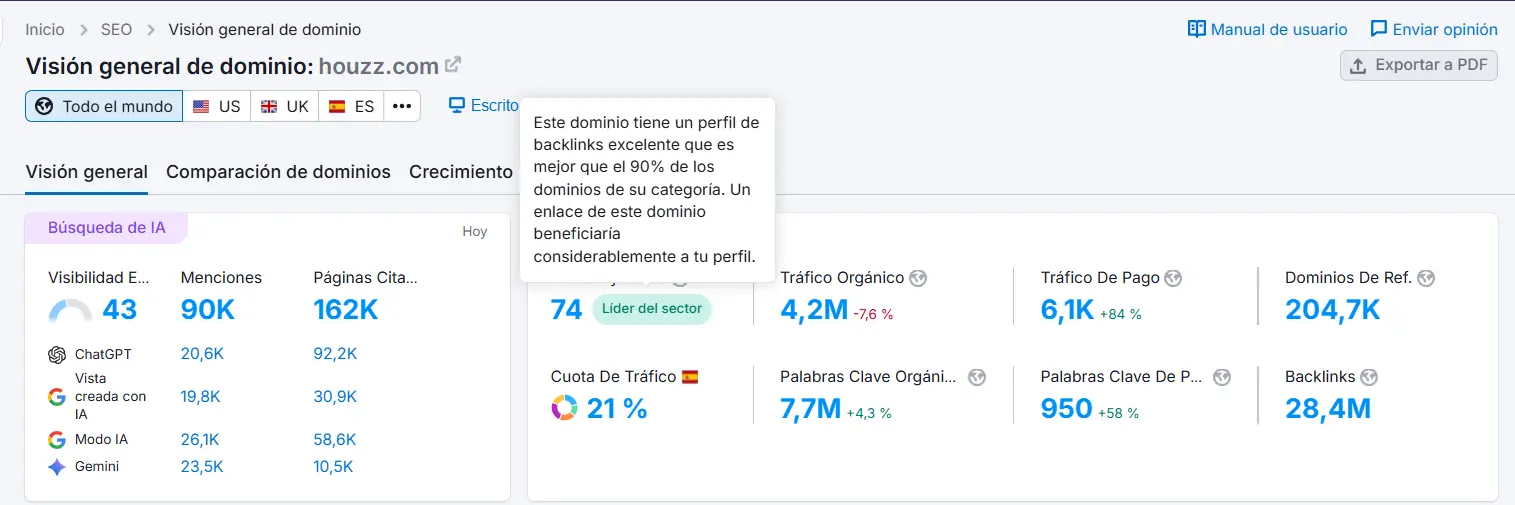The width and height of the screenshot is (1515, 505).
Task: Open the Authority Score value 74
Action: (x=566, y=310)
